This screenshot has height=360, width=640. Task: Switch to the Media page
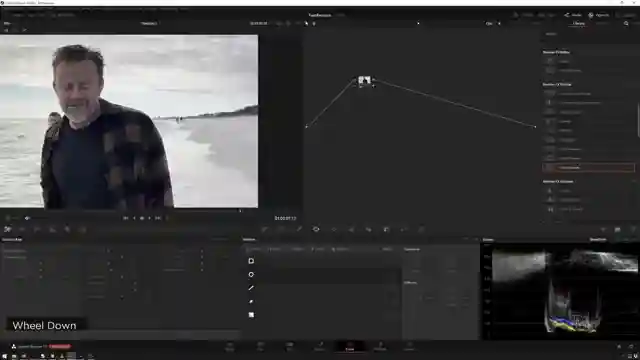point(230,347)
